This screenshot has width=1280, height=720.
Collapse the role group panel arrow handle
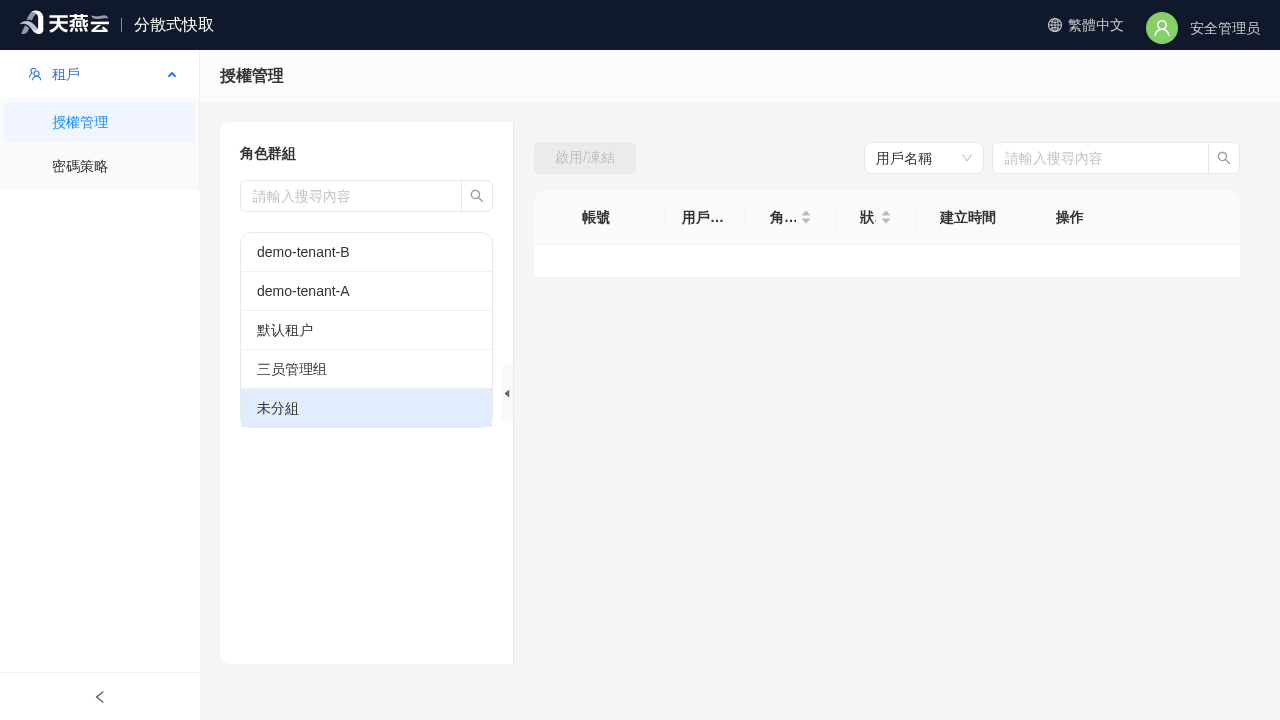point(507,393)
